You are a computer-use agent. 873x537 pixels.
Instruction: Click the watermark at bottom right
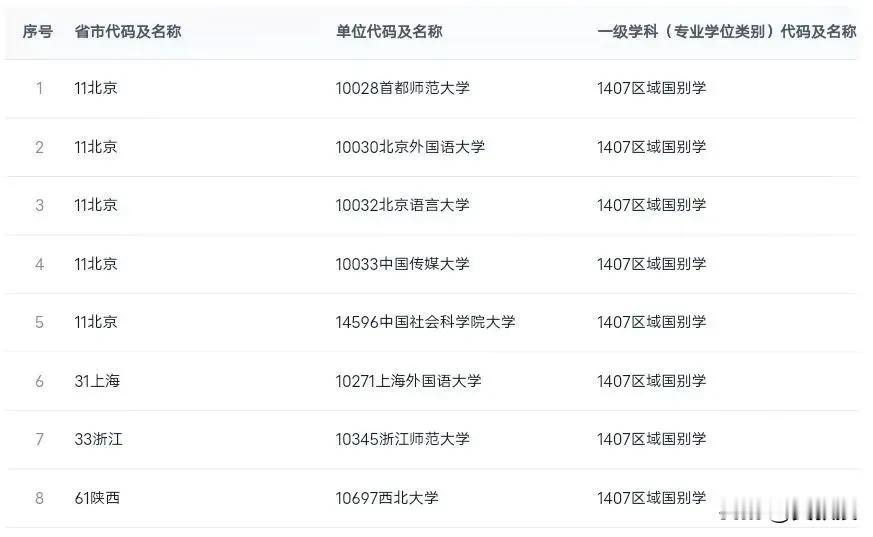(788, 511)
